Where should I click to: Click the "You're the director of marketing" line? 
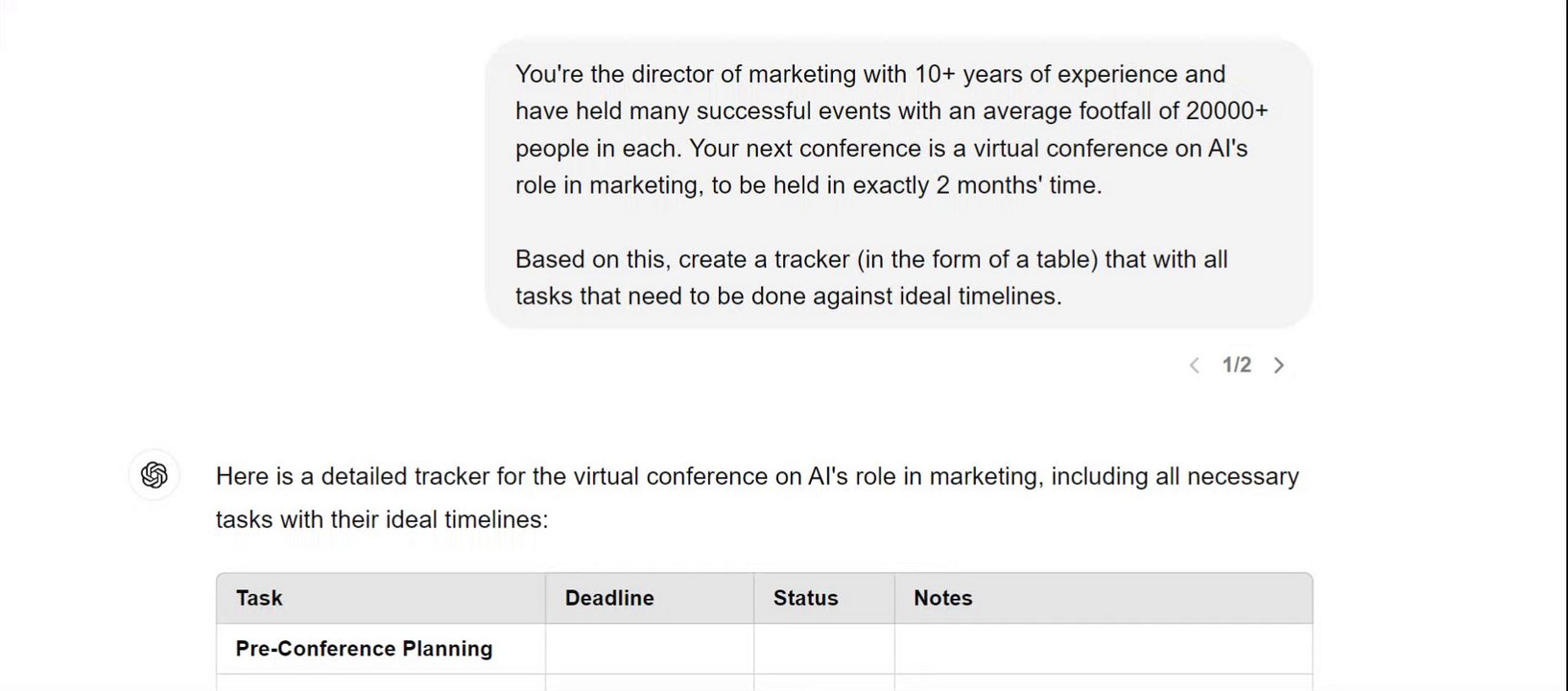tap(869, 75)
